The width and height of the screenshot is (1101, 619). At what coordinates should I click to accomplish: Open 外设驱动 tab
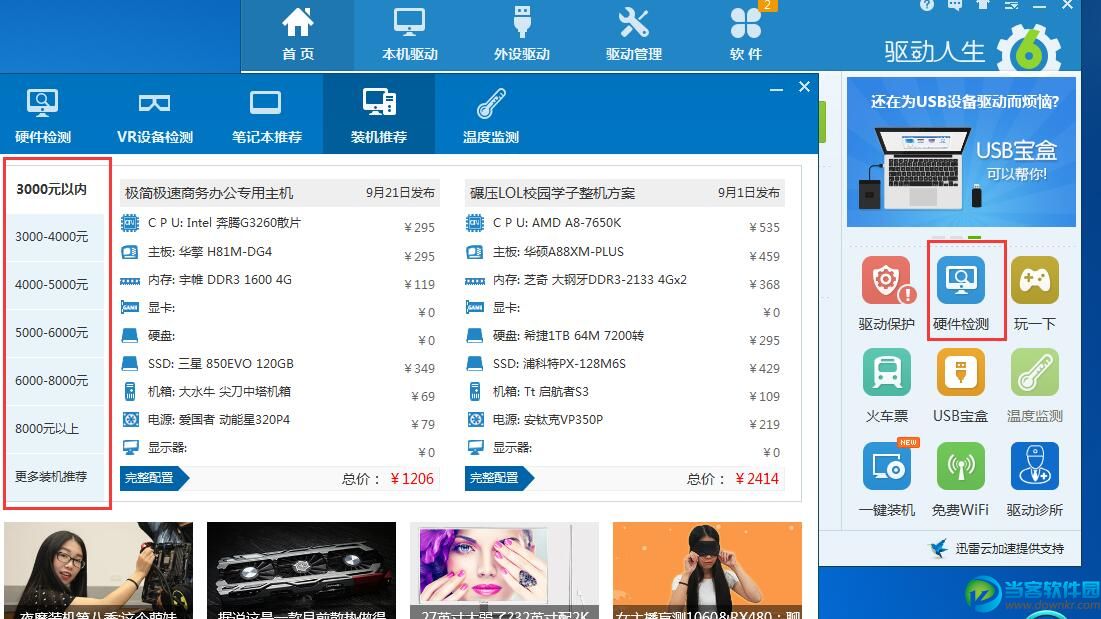pyautogui.click(x=521, y=34)
